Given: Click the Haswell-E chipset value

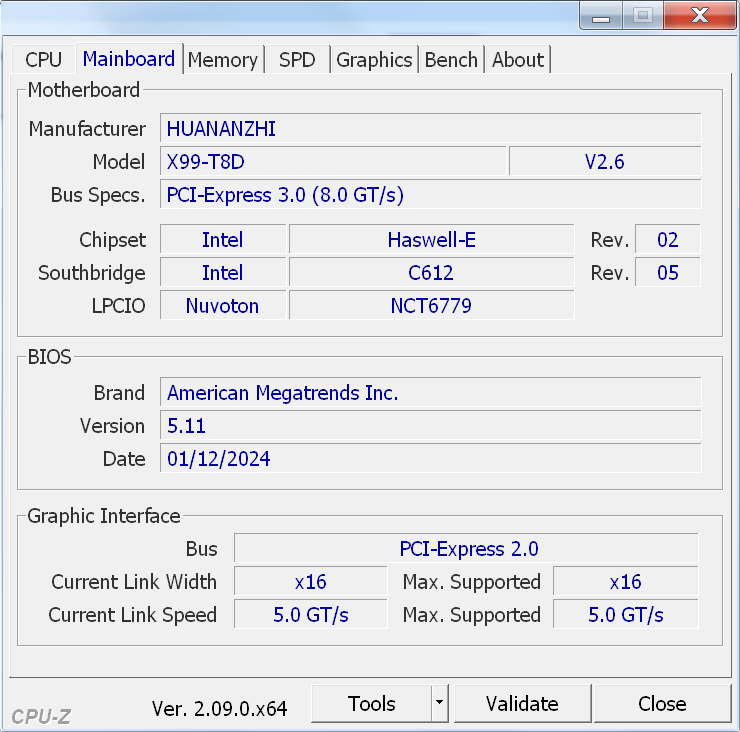Looking at the screenshot, I should click(x=431, y=240).
